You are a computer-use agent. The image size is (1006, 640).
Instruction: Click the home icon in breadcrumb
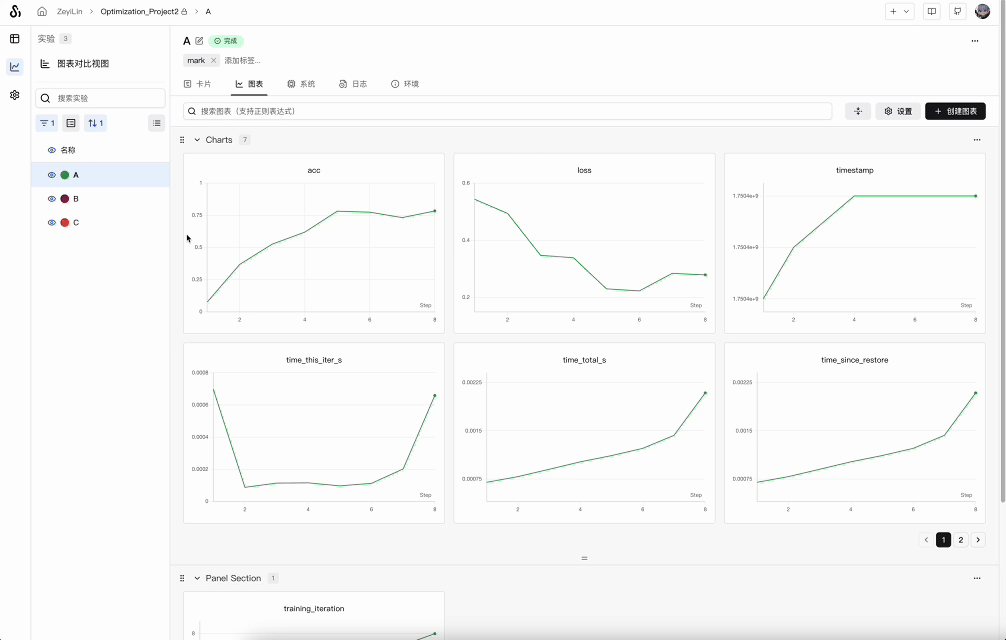[42, 11]
